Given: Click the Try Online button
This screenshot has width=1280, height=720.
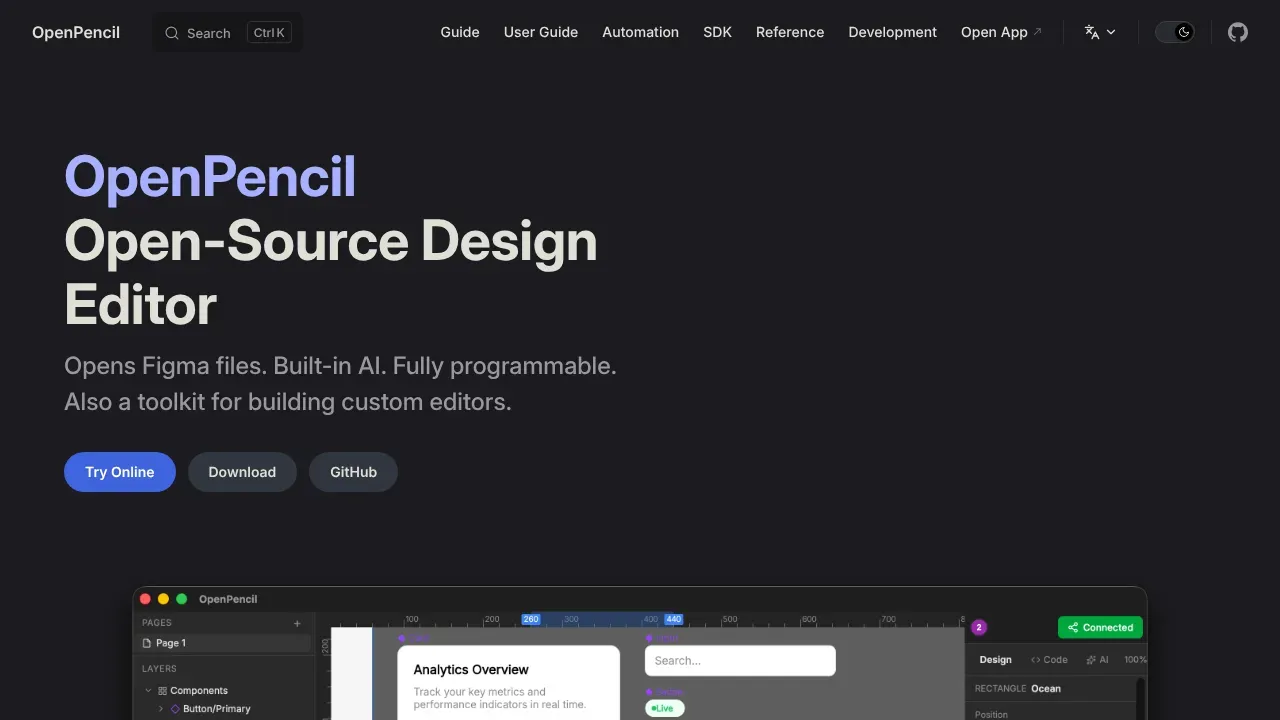Looking at the screenshot, I should coord(120,472).
